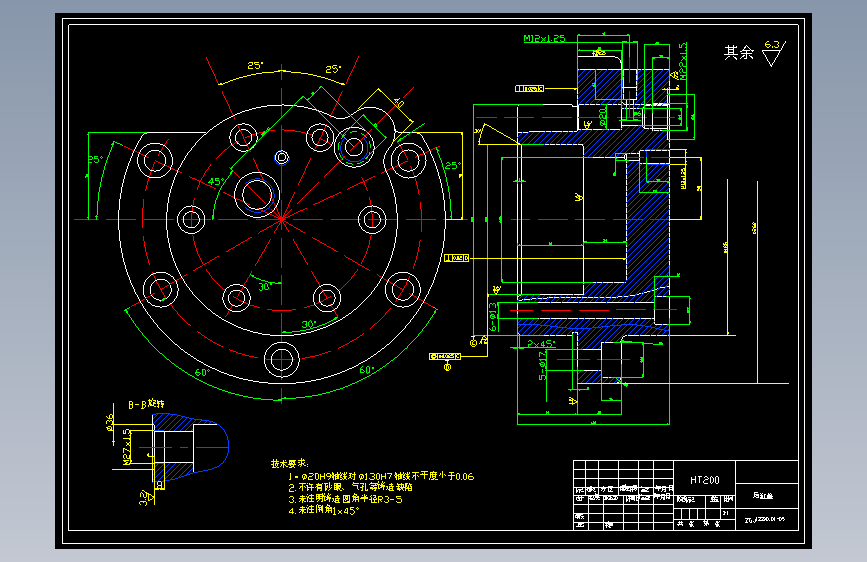Click the requirement line ending with 1x45°
This screenshot has width=867, height=562.
(x=323, y=511)
